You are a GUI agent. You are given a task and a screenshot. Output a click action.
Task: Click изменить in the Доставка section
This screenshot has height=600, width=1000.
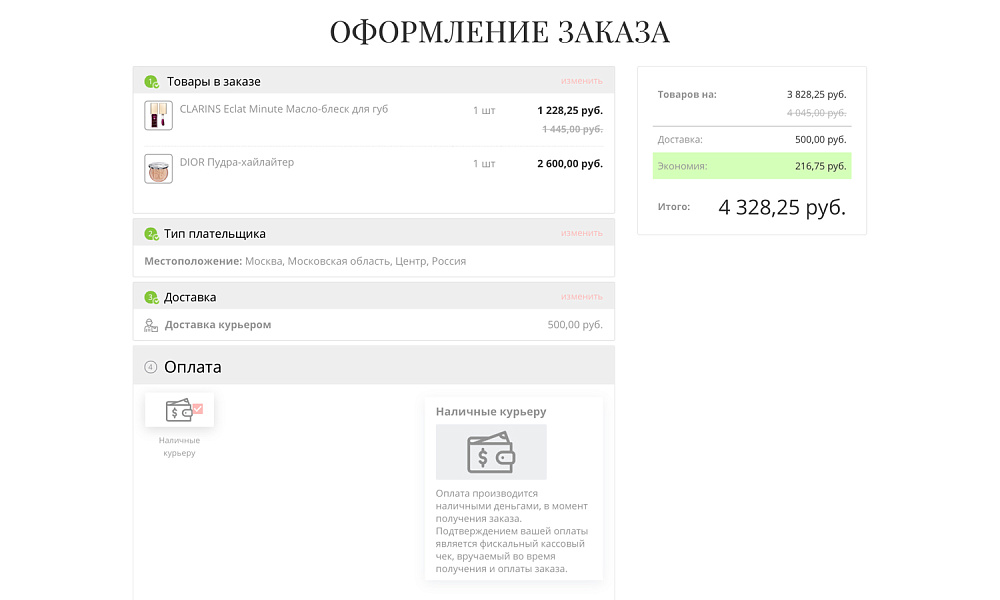(x=581, y=297)
